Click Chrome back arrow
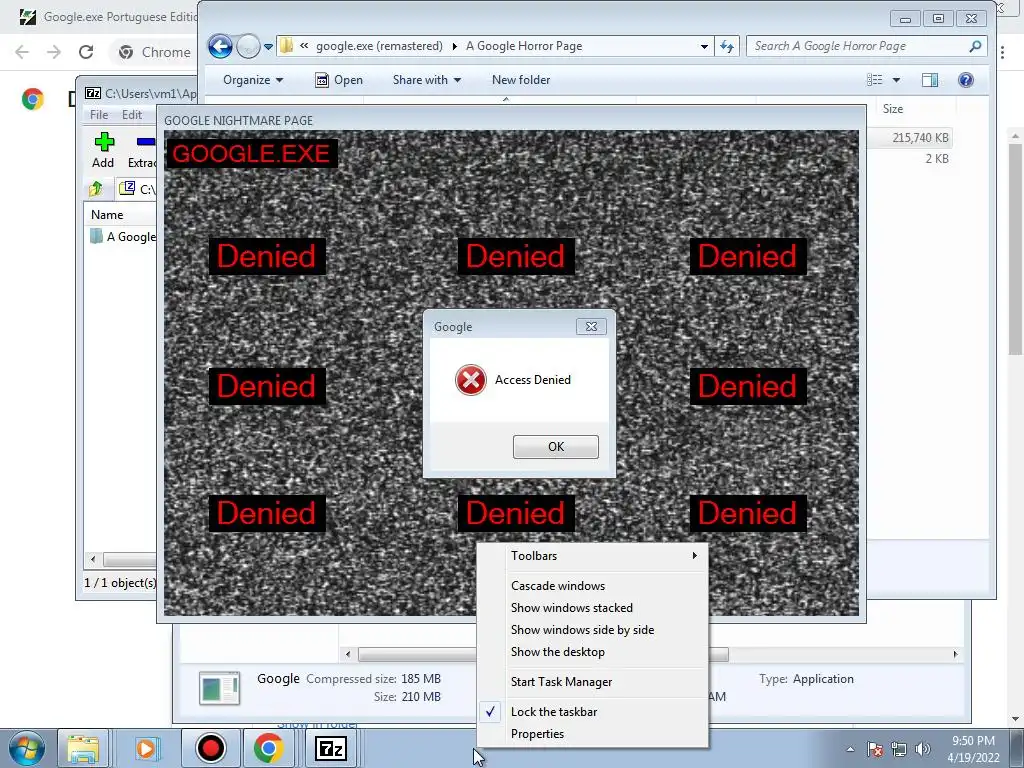Image resolution: width=1024 pixels, height=768 pixels. point(22,52)
